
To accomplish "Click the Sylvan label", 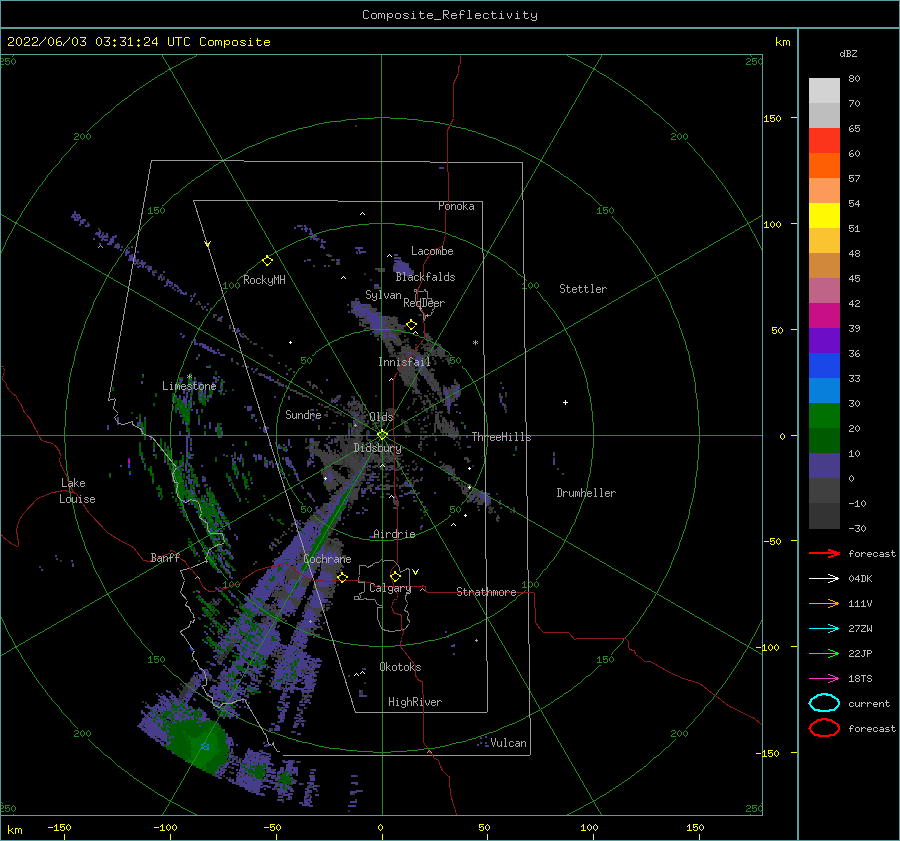I will point(383,295).
